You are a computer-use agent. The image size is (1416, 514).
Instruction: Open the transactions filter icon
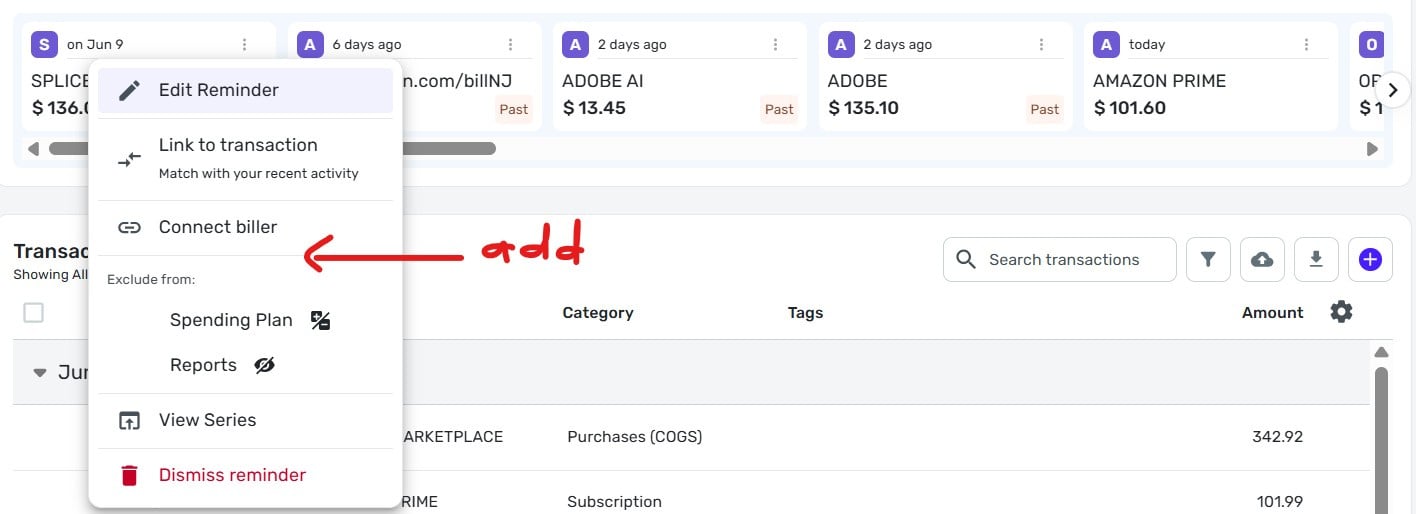tap(1208, 260)
